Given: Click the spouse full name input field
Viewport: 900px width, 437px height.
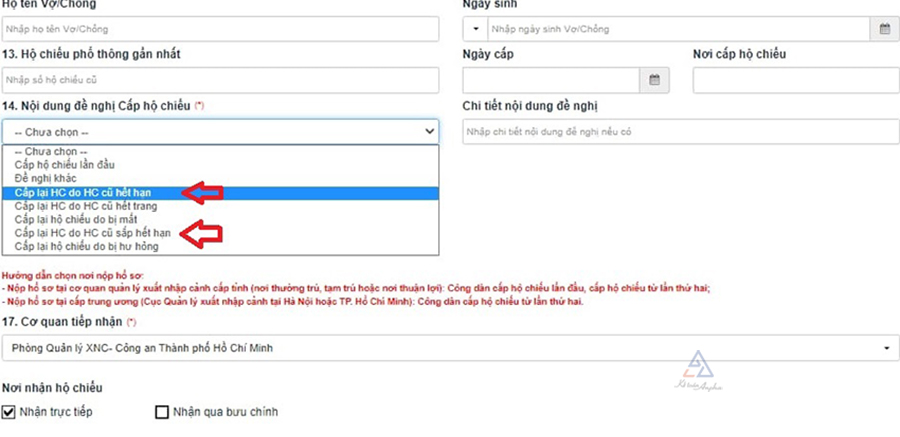Looking at the screenshot, I should [x=220, y=29].
